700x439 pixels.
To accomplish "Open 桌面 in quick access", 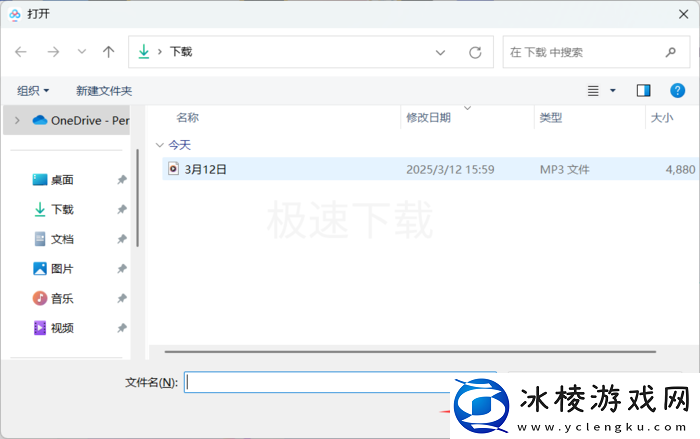I will click(x=62, y=180).
